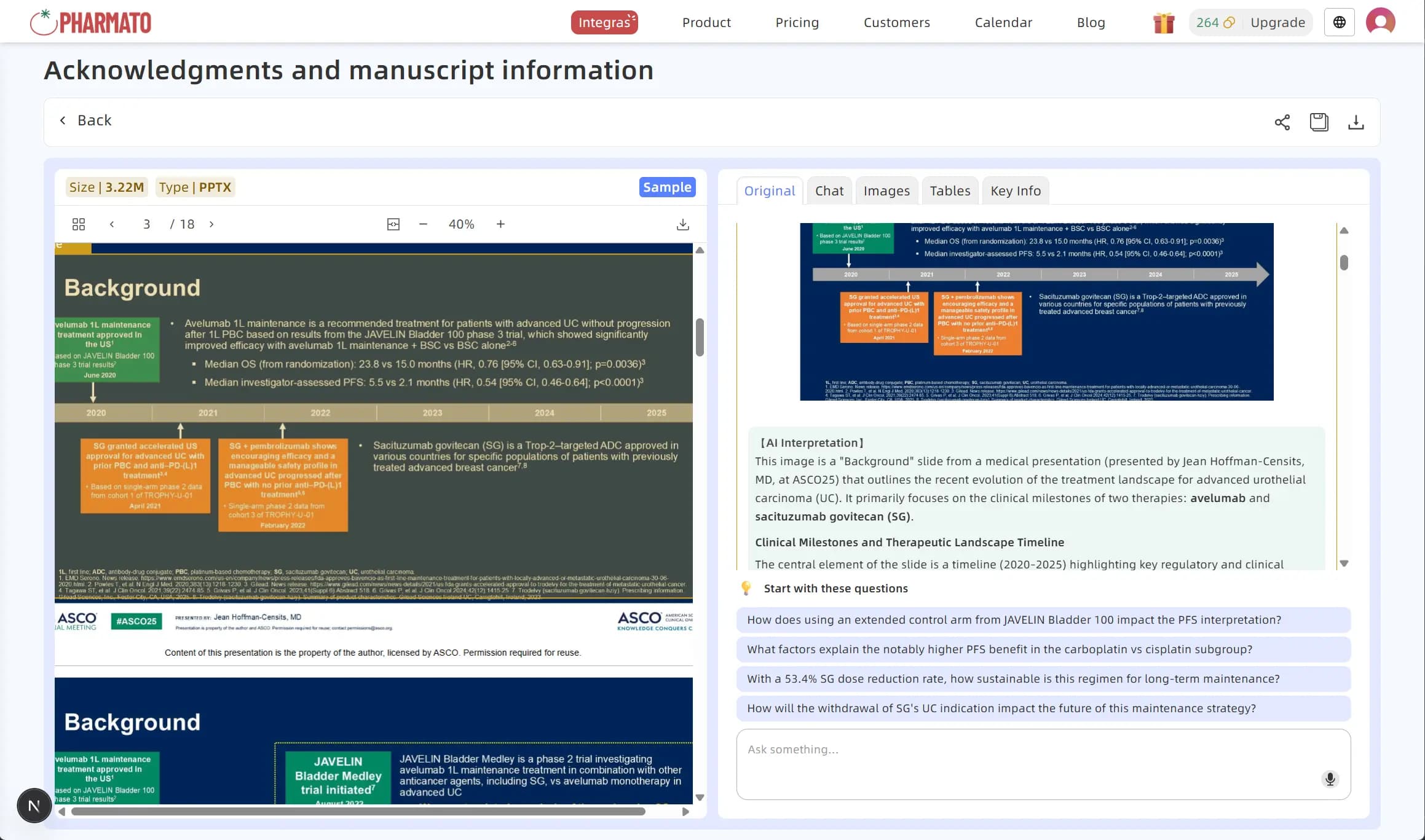
Task: Click the microphone voice input icon
Action: 1330,779
